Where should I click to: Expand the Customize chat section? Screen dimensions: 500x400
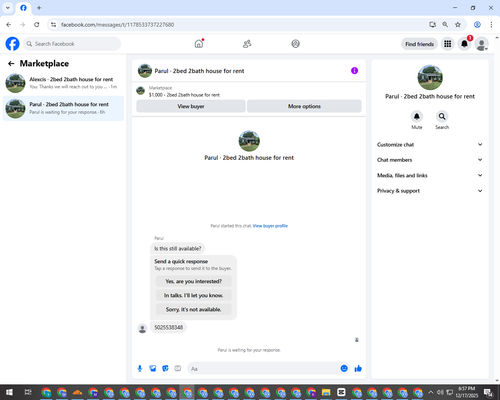pyautogui.click(x=430, y=145)
